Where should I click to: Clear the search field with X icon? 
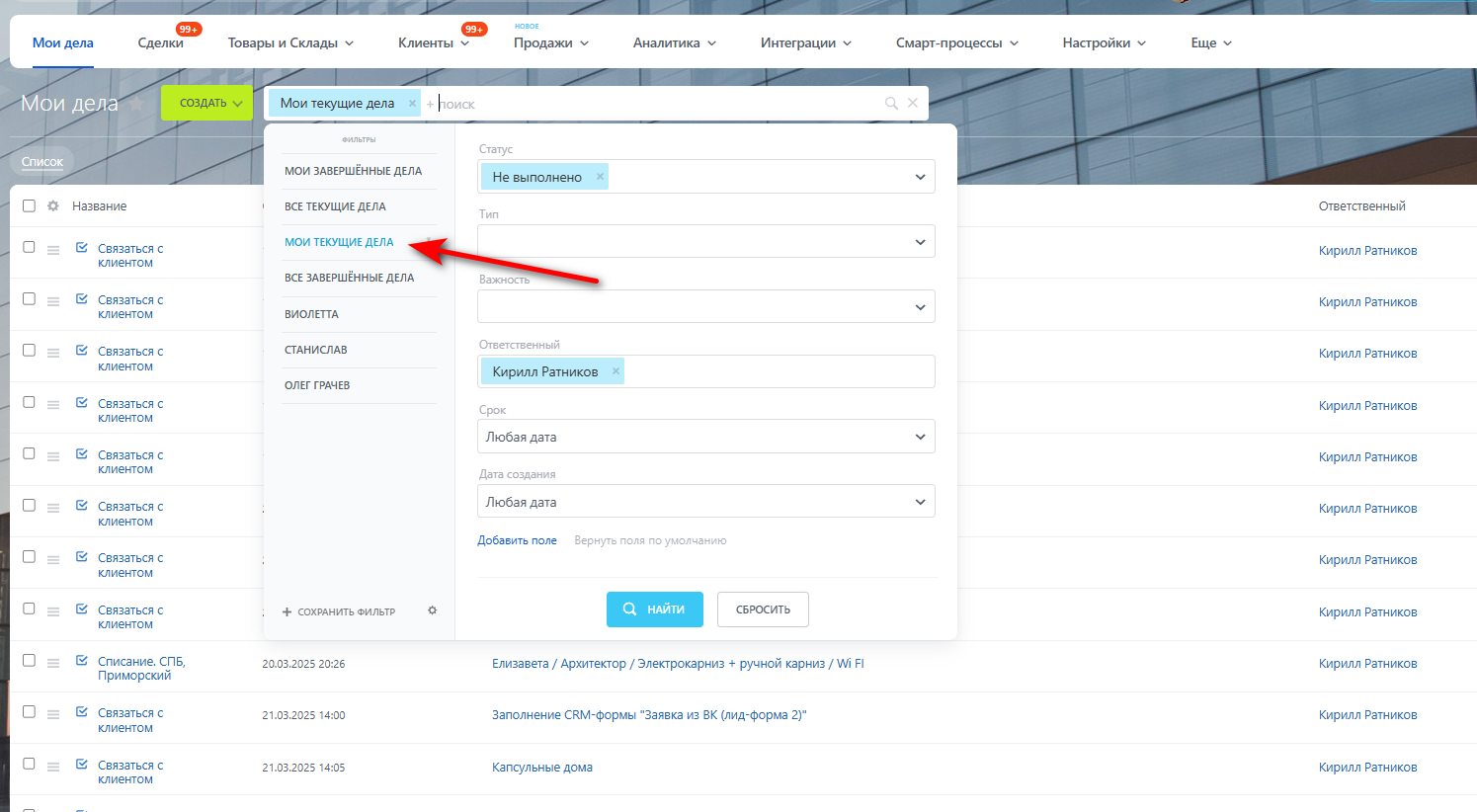[913, 103]
